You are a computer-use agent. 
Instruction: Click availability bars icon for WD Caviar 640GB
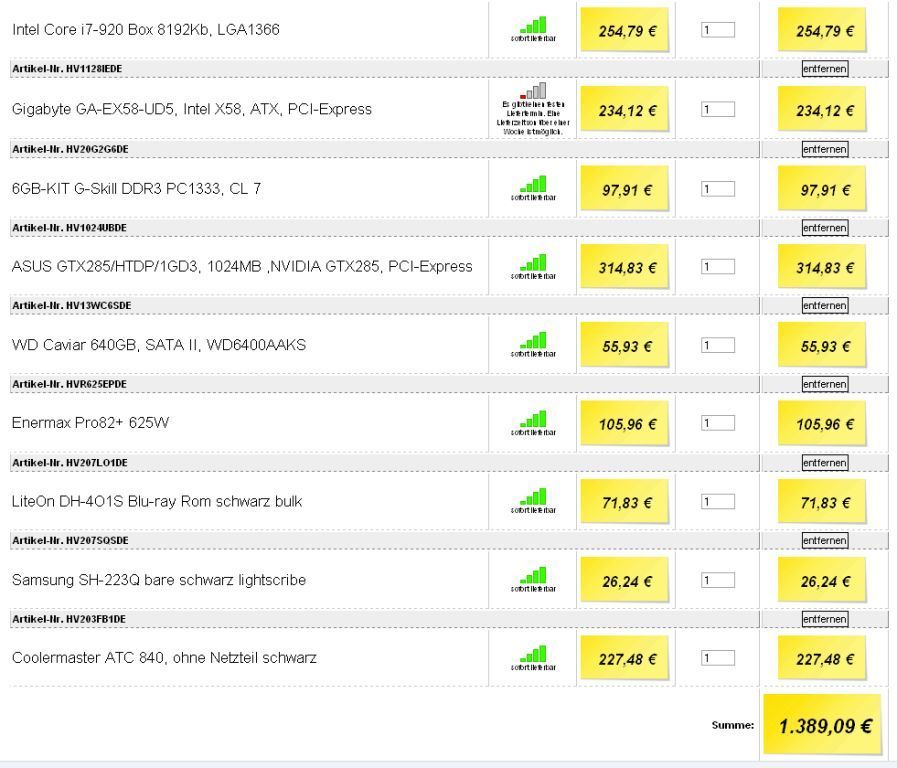(533, 340)
